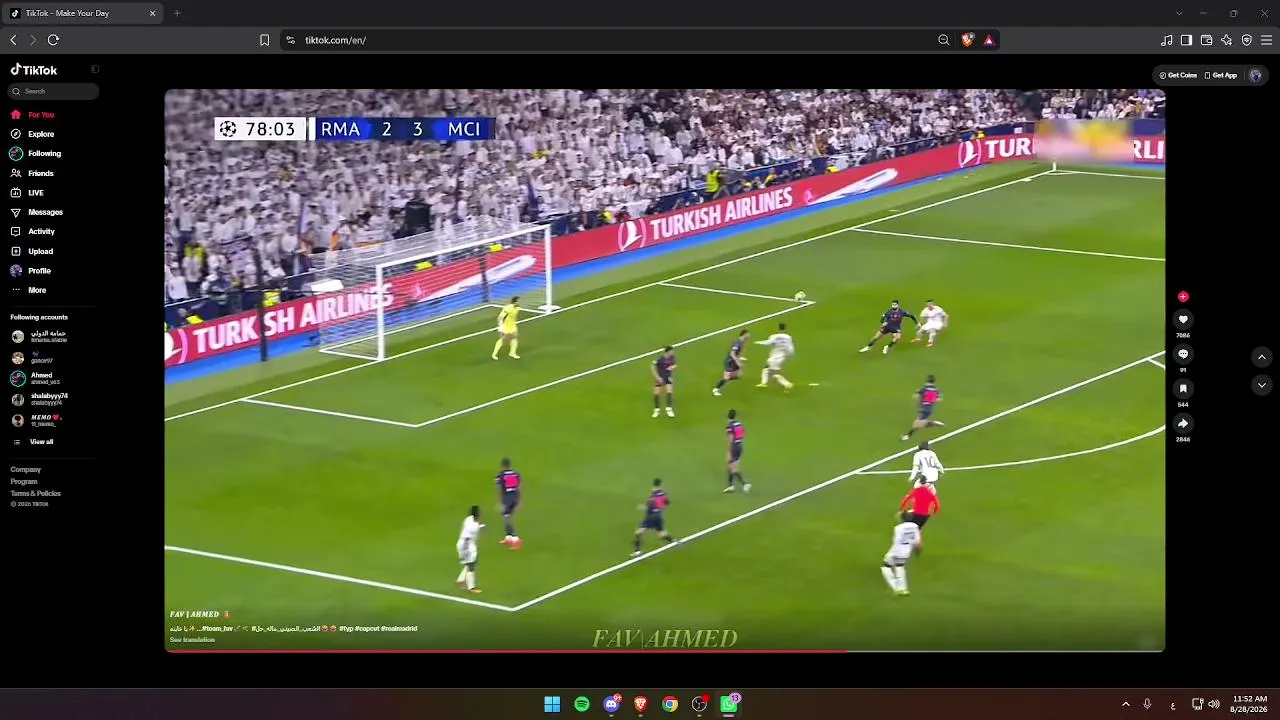Click the Get Coins button

coord(1178,75)
